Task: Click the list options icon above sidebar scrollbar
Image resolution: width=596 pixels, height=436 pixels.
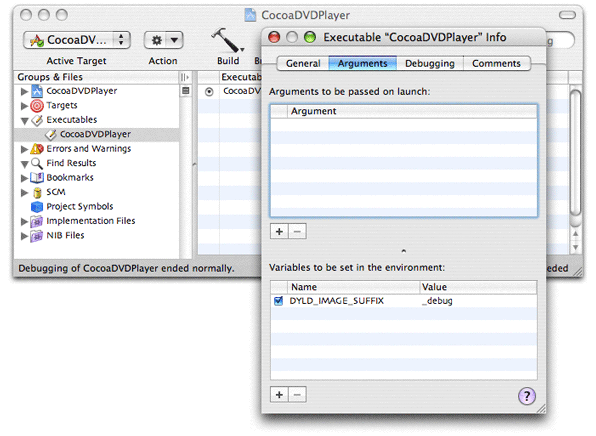Action: (185, 90)
